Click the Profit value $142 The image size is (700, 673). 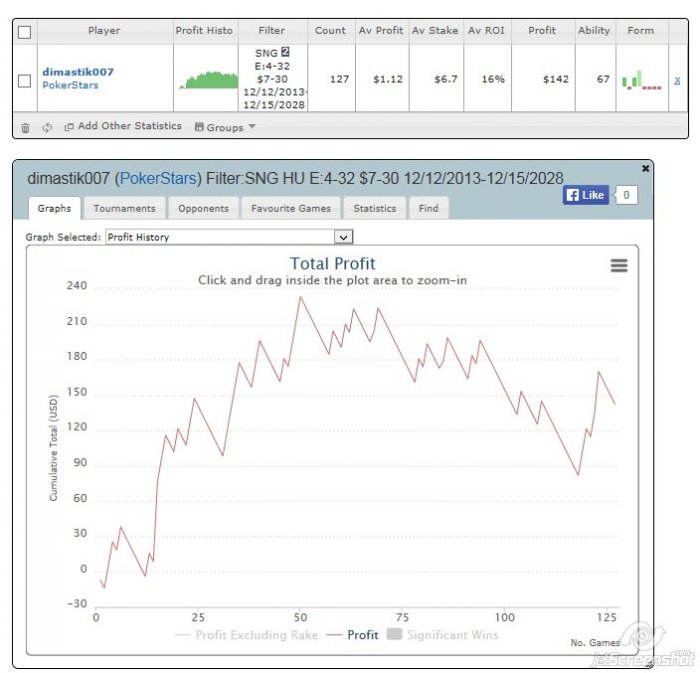tap(555, 79)
